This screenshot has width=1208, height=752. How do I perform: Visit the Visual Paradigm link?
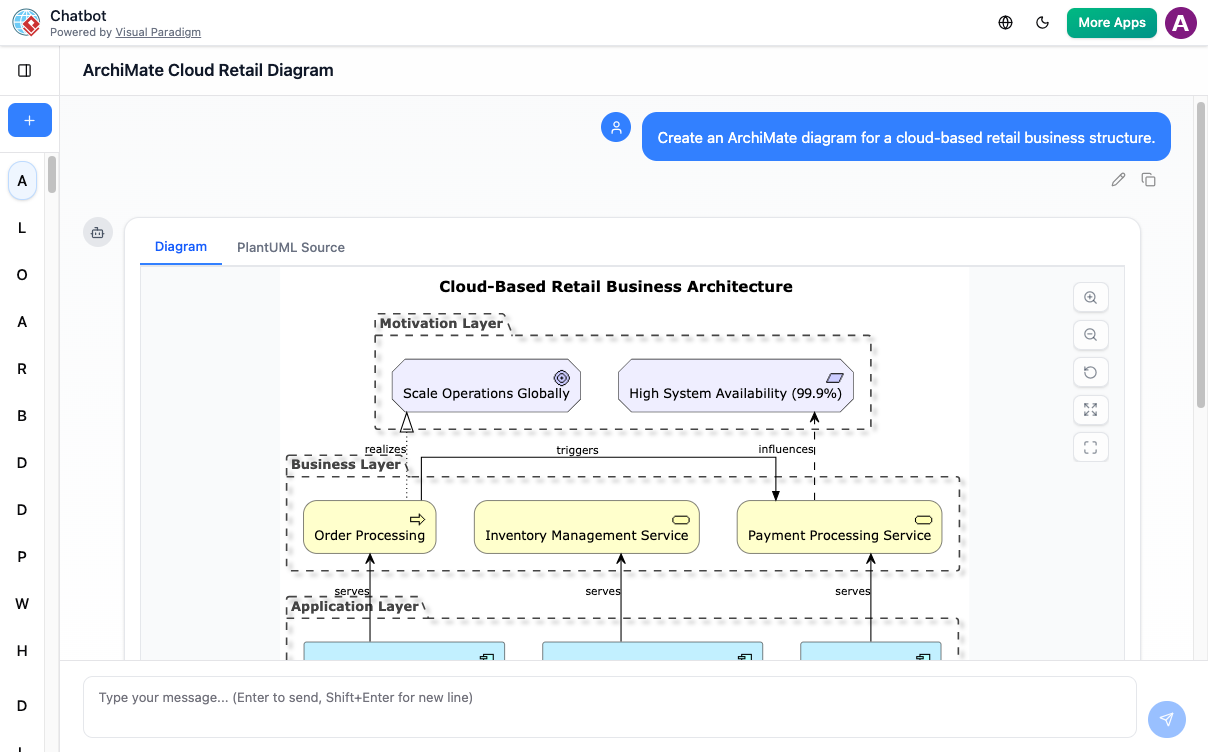158,31
